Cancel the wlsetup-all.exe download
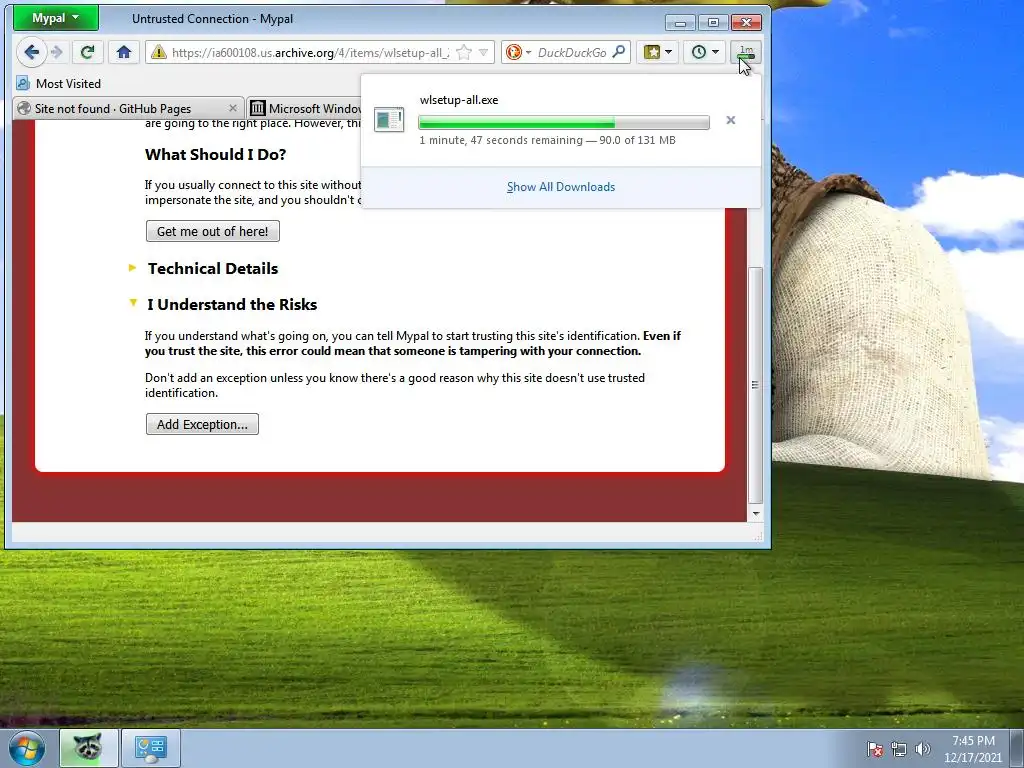Screen dimensions: 1024x768 click(x=731, y=120)
